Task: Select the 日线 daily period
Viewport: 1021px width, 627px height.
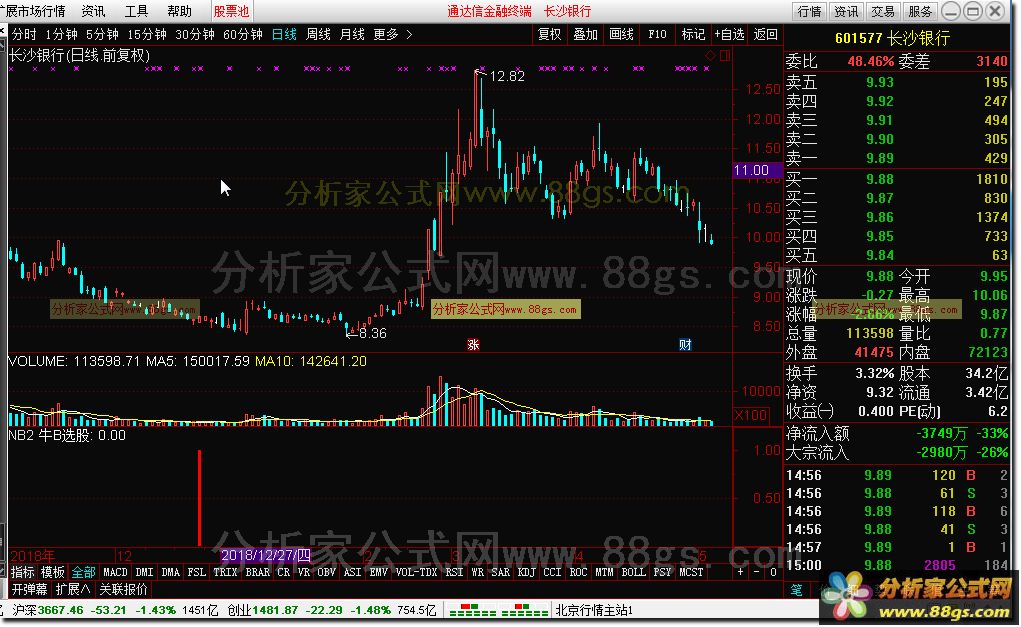Action: coord(284,35)
